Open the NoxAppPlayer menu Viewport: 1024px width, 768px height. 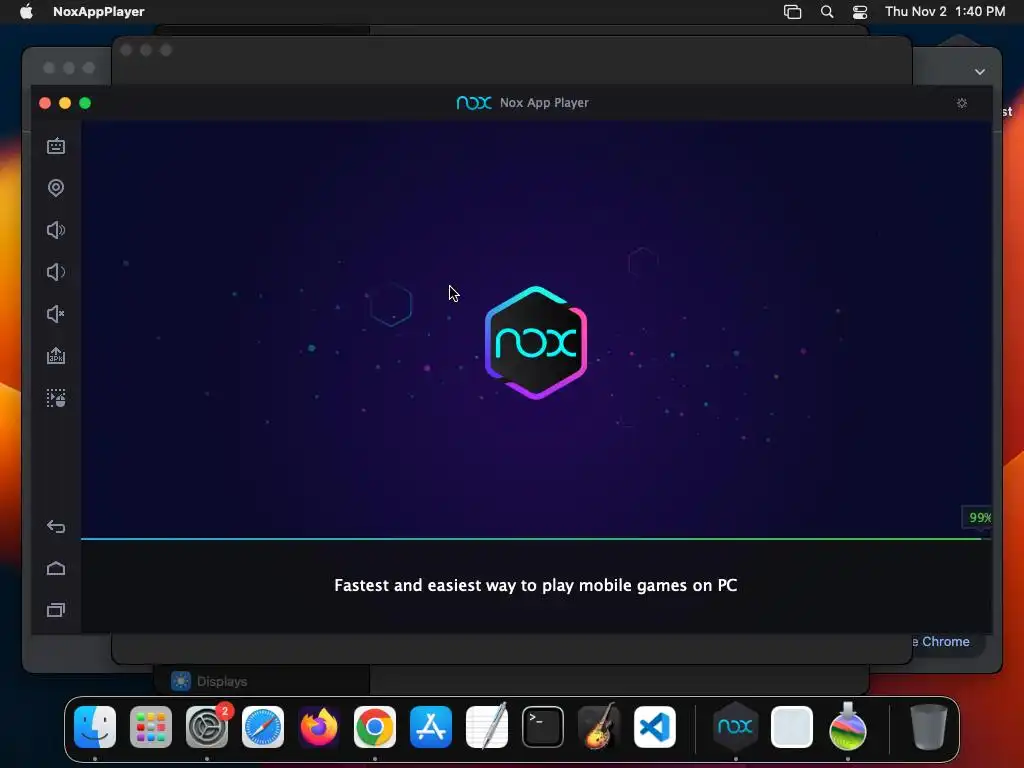[x=99, y=11]
